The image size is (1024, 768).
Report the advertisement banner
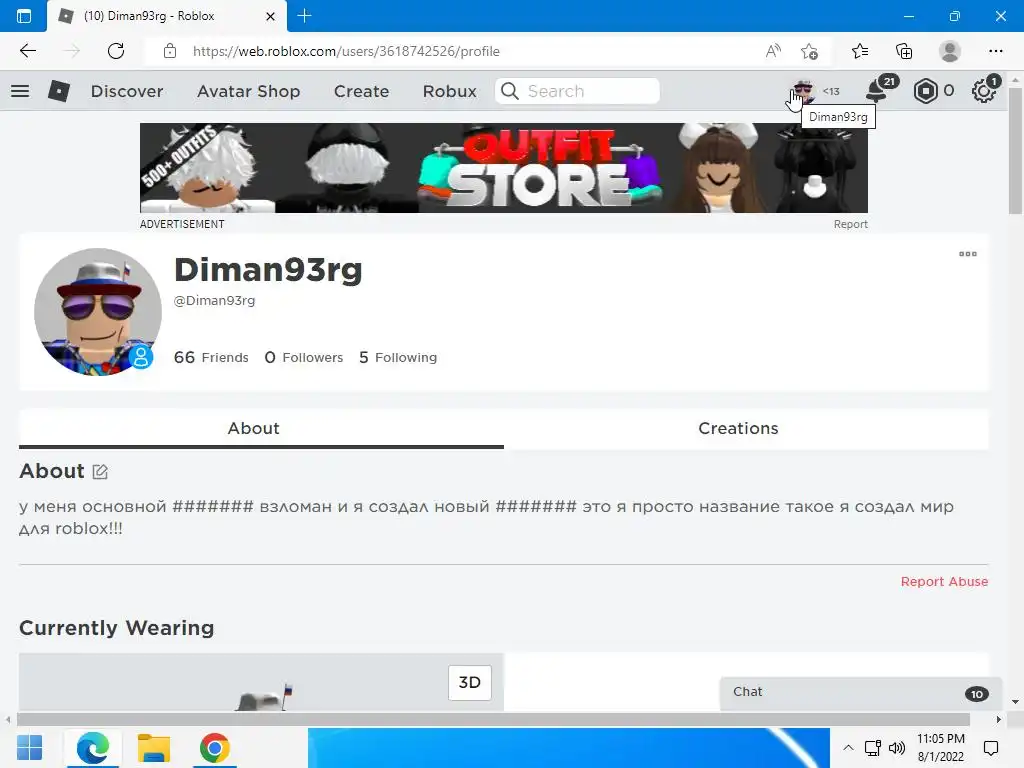(850, 224)
